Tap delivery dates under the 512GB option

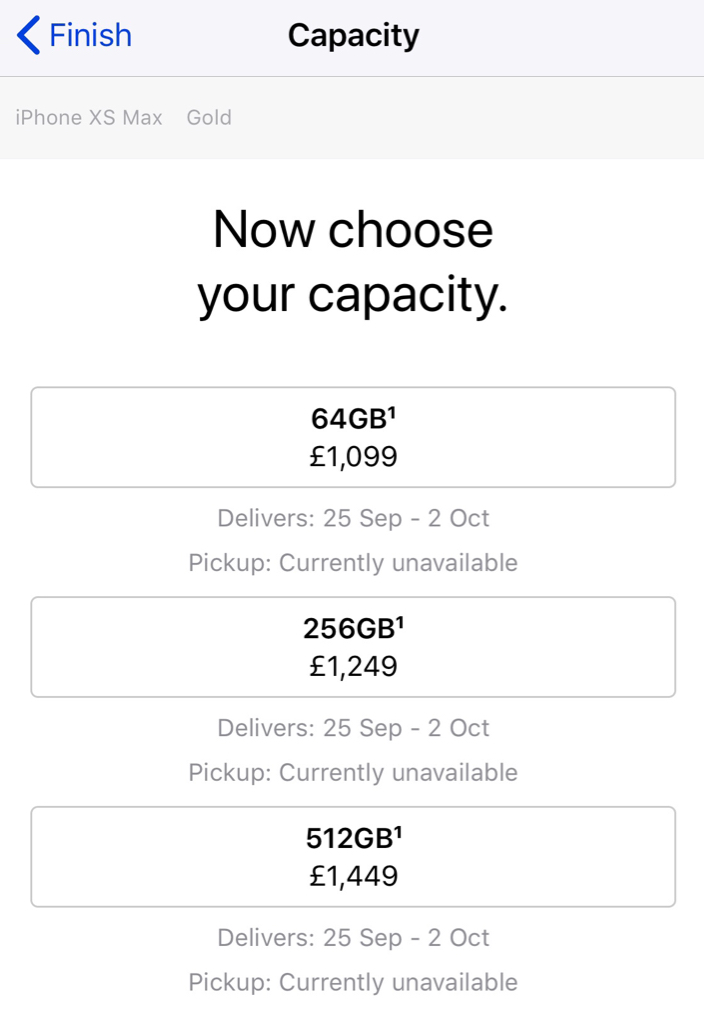(353, 938)
